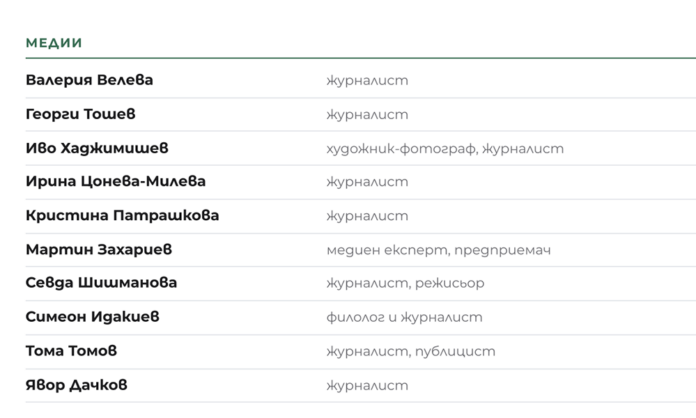Select the name Валерия Велева

(x=89, y=80)
